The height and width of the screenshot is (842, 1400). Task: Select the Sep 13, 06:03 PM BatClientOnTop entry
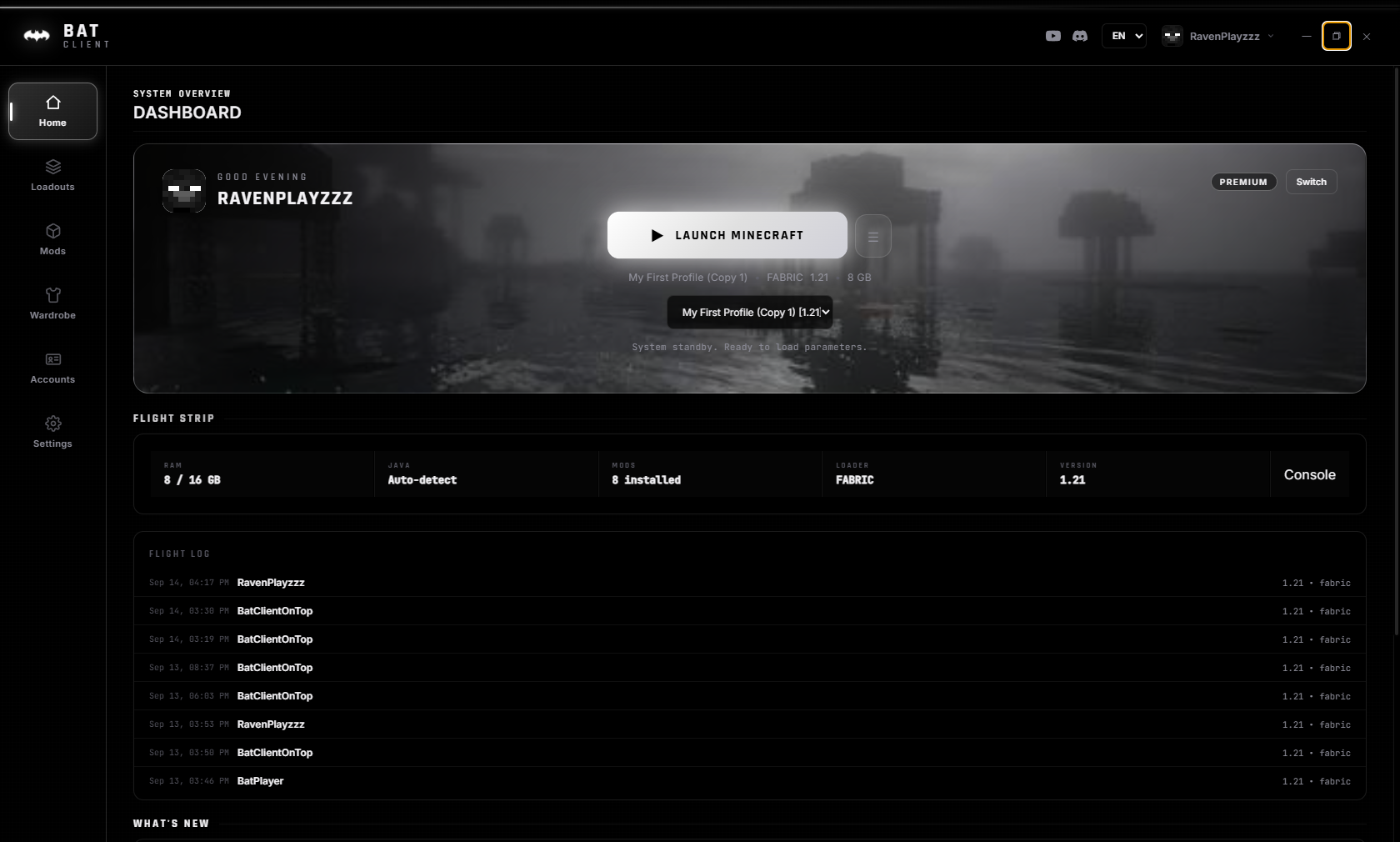tap(750, 696)
